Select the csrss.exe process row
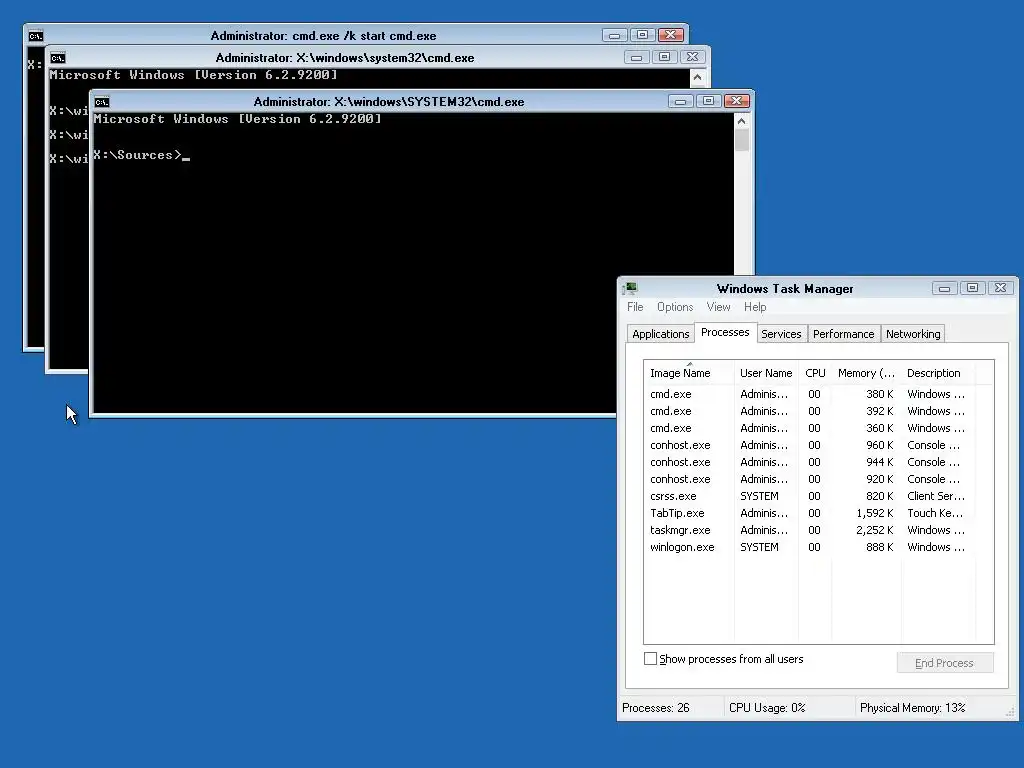 click(810, 496)
